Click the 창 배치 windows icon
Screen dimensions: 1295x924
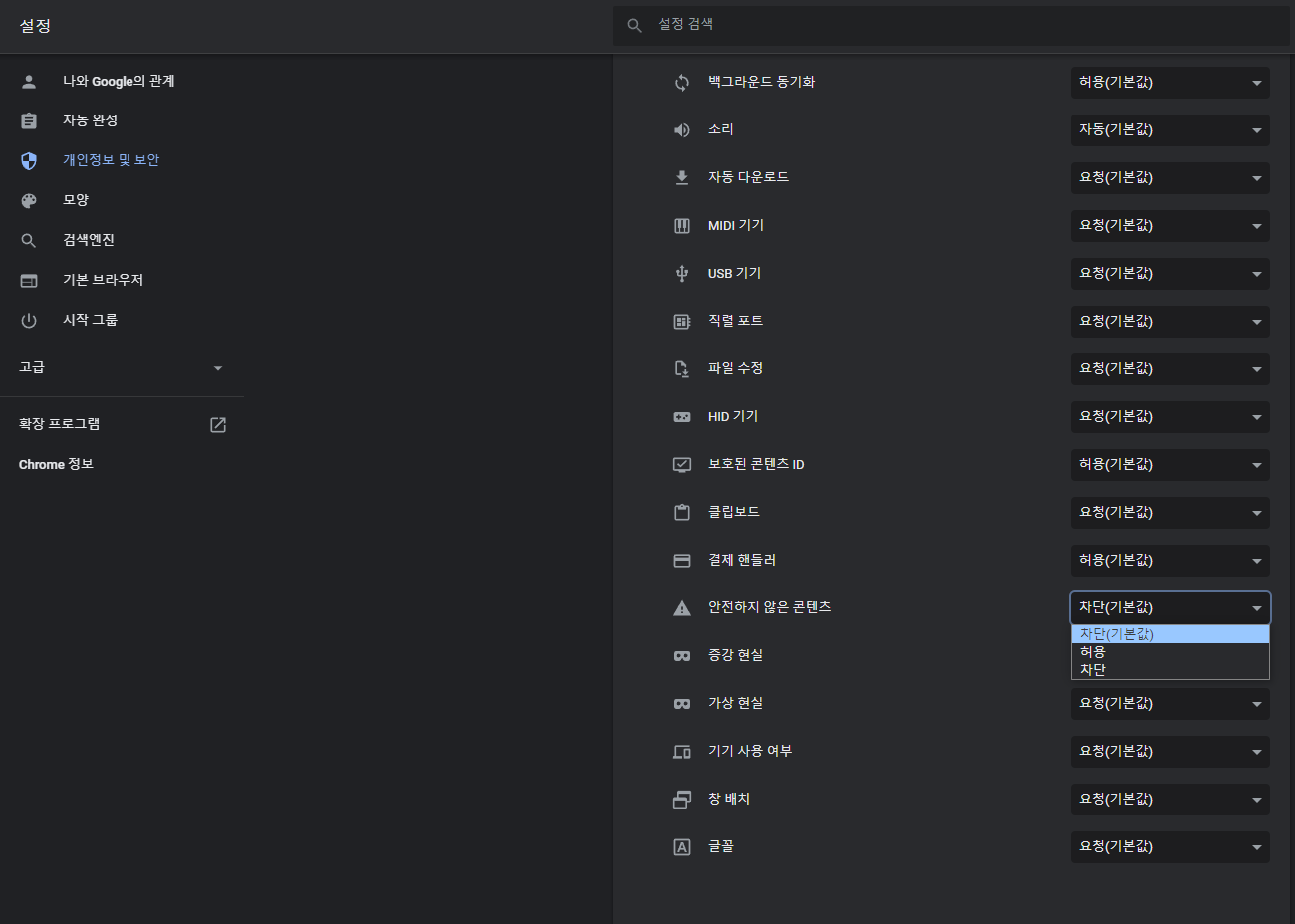tap(682, 800)
